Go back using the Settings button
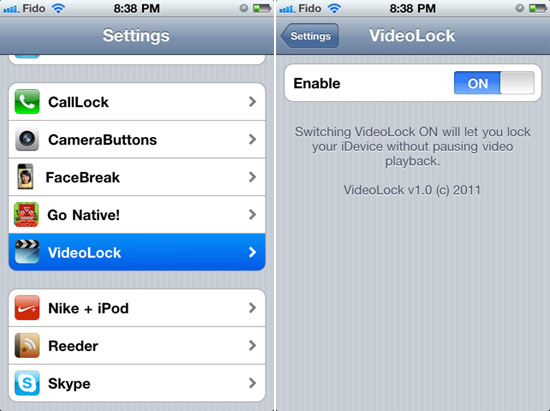The height and width of the screenshot is (411, 550). pos(310,36)
